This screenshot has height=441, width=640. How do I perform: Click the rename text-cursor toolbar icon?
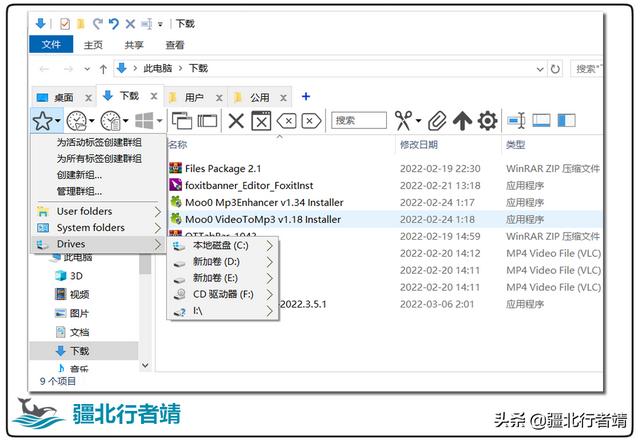[516, 121]
